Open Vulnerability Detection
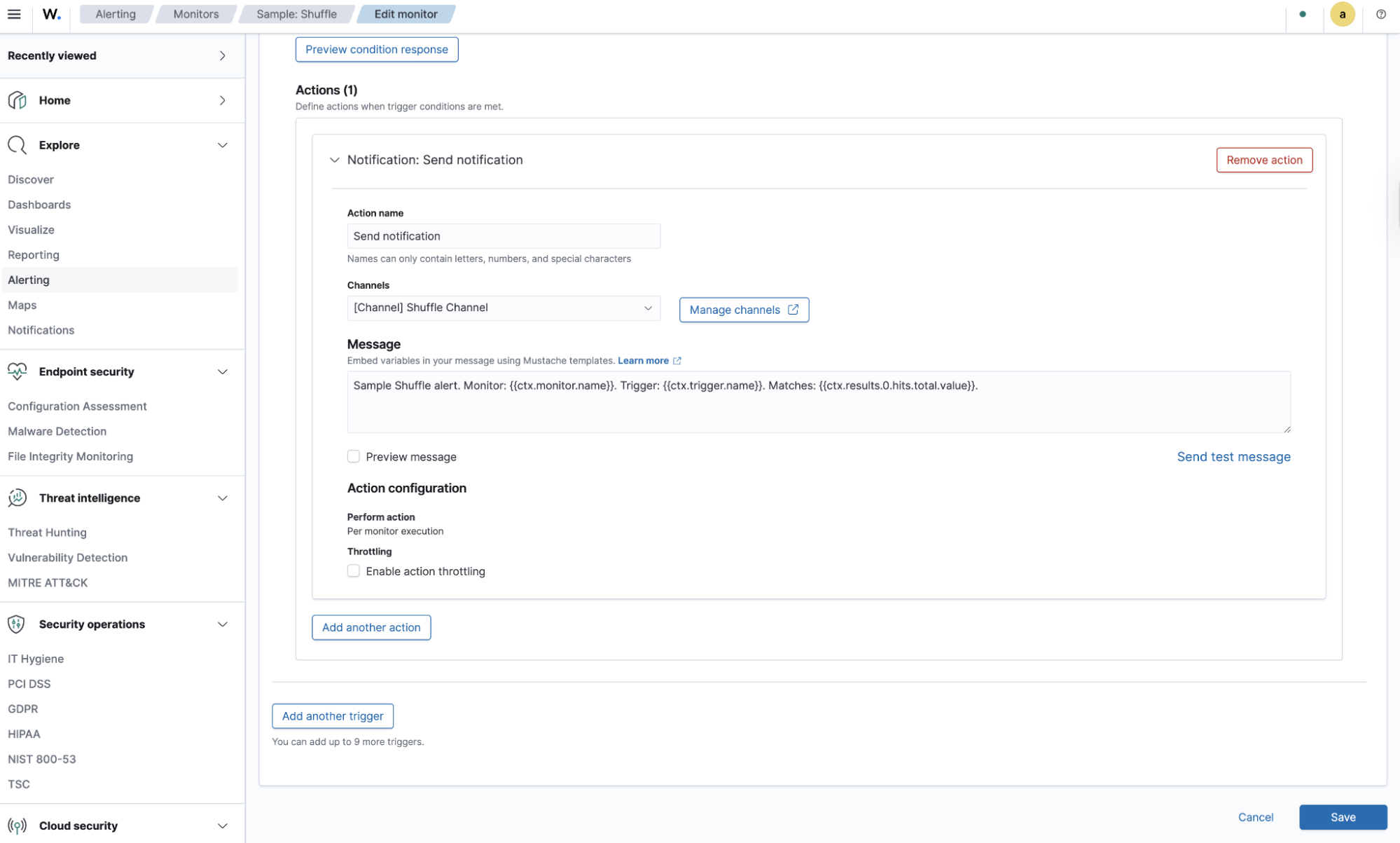1400x843 pixels. point(67,557)
